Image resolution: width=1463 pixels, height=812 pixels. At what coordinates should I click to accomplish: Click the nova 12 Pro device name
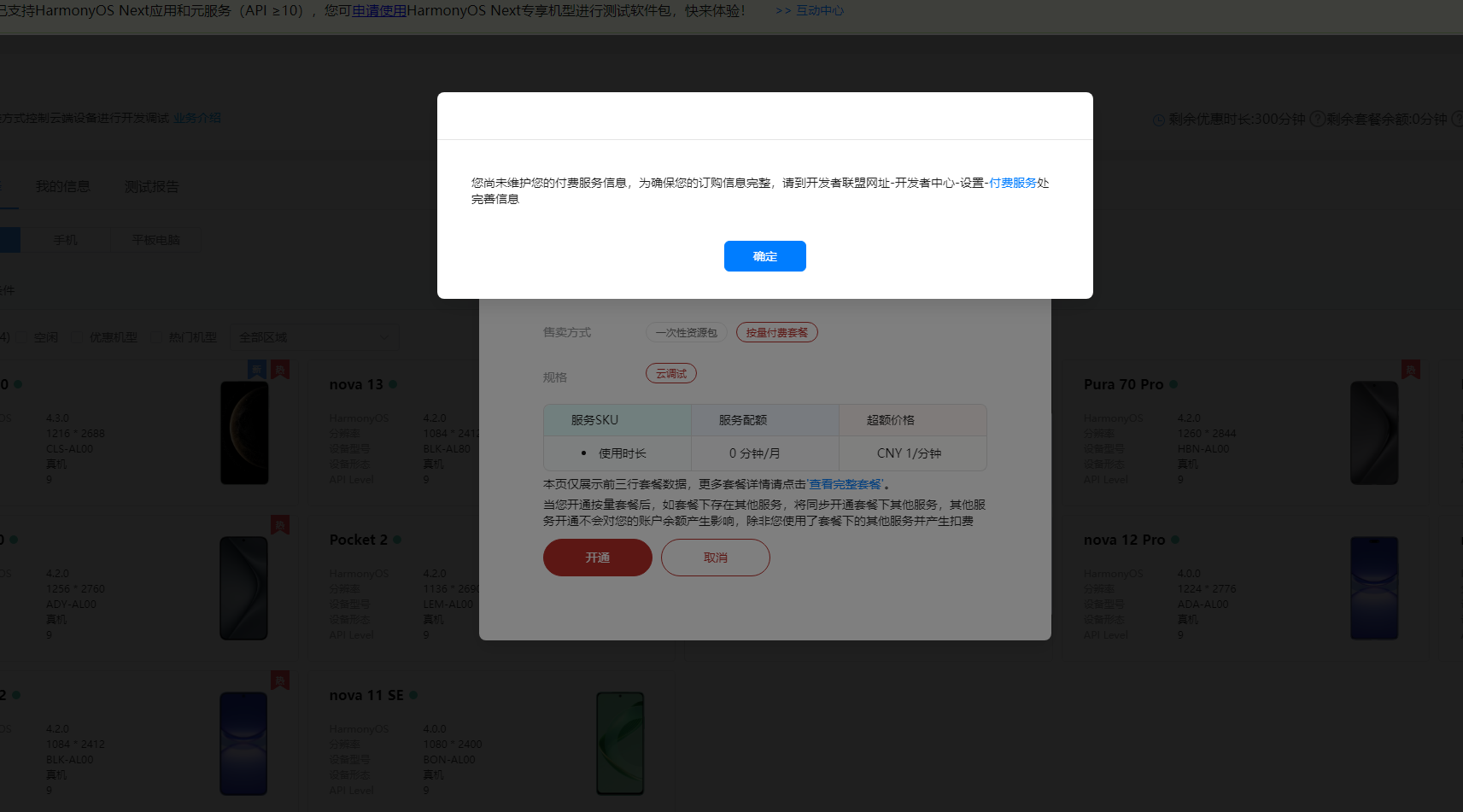(x=1125, y=540)
